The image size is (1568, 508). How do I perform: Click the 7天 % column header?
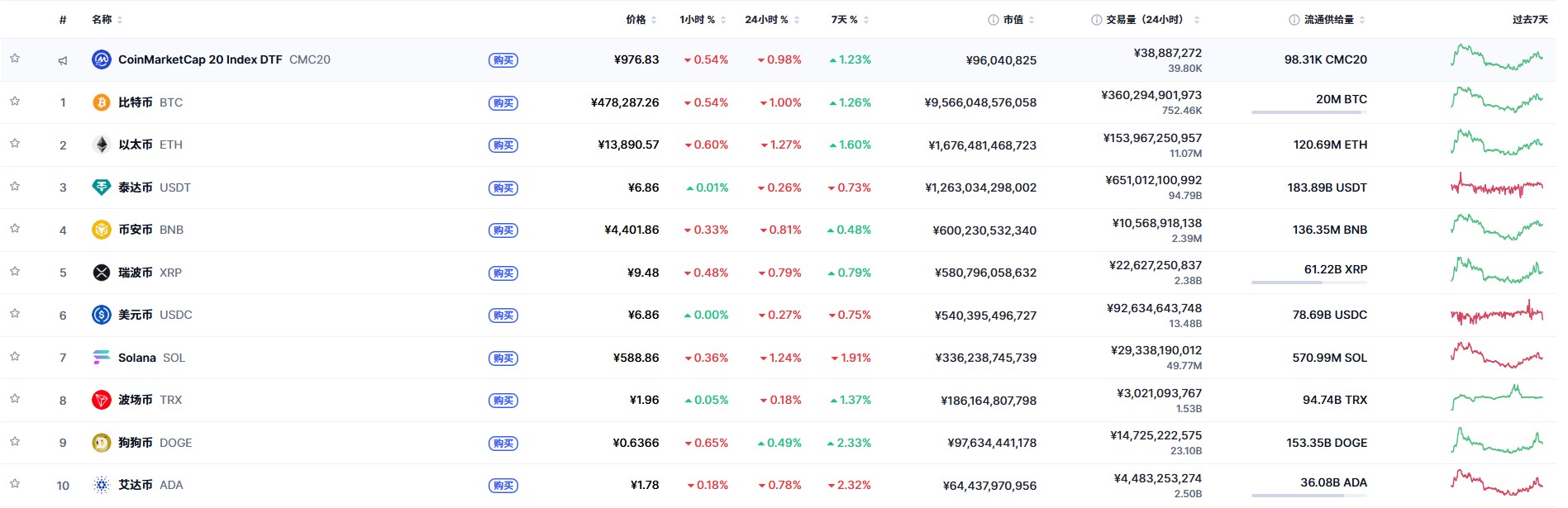[x=844, y=20]
